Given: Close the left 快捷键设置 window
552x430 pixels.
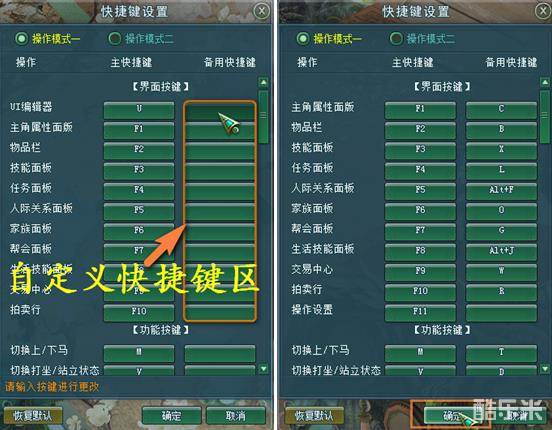Looking at the screenshot, I should 262,11.
